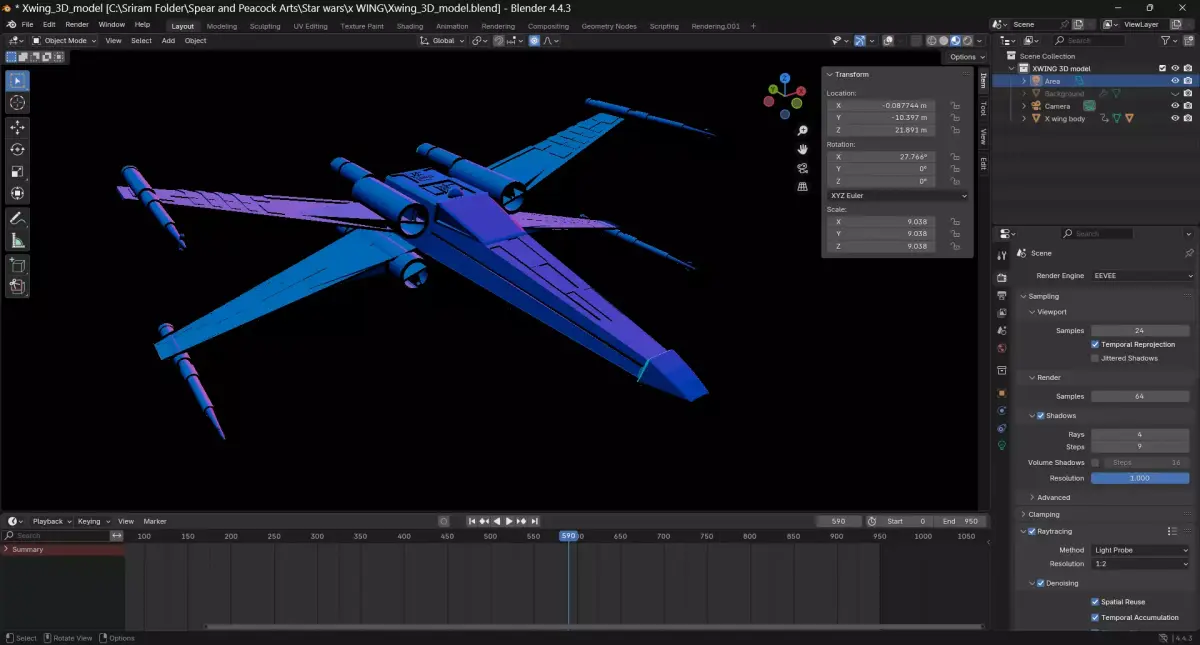
Task: Open the File menu
Action: tap(27, 24)
